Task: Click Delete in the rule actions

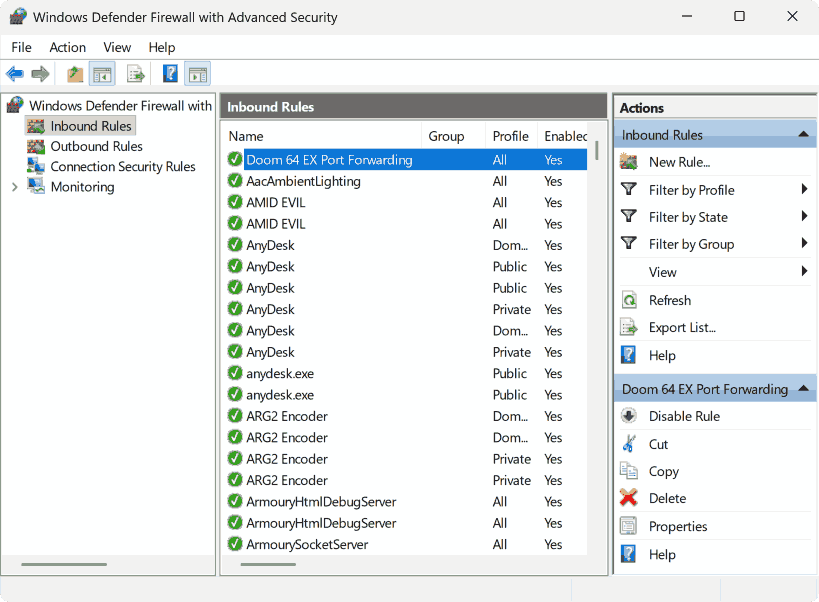Action: 666,497
